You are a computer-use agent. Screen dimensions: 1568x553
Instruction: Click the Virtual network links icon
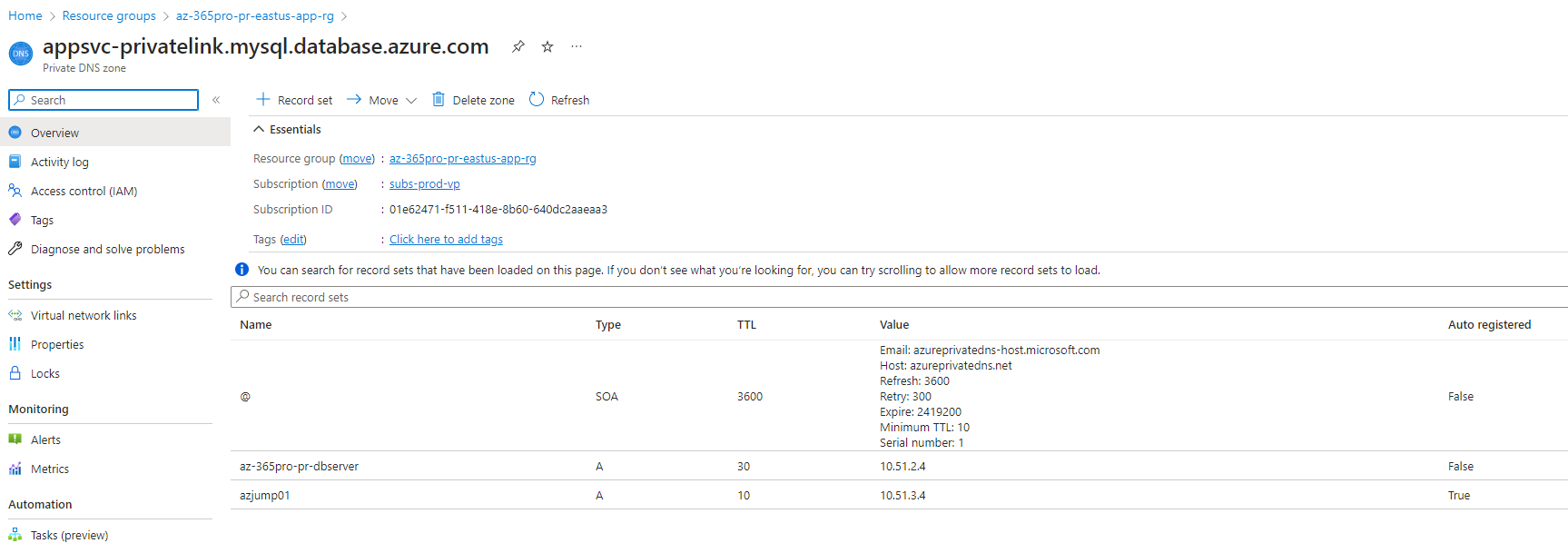pyautogui.click(x=15, y=315)
